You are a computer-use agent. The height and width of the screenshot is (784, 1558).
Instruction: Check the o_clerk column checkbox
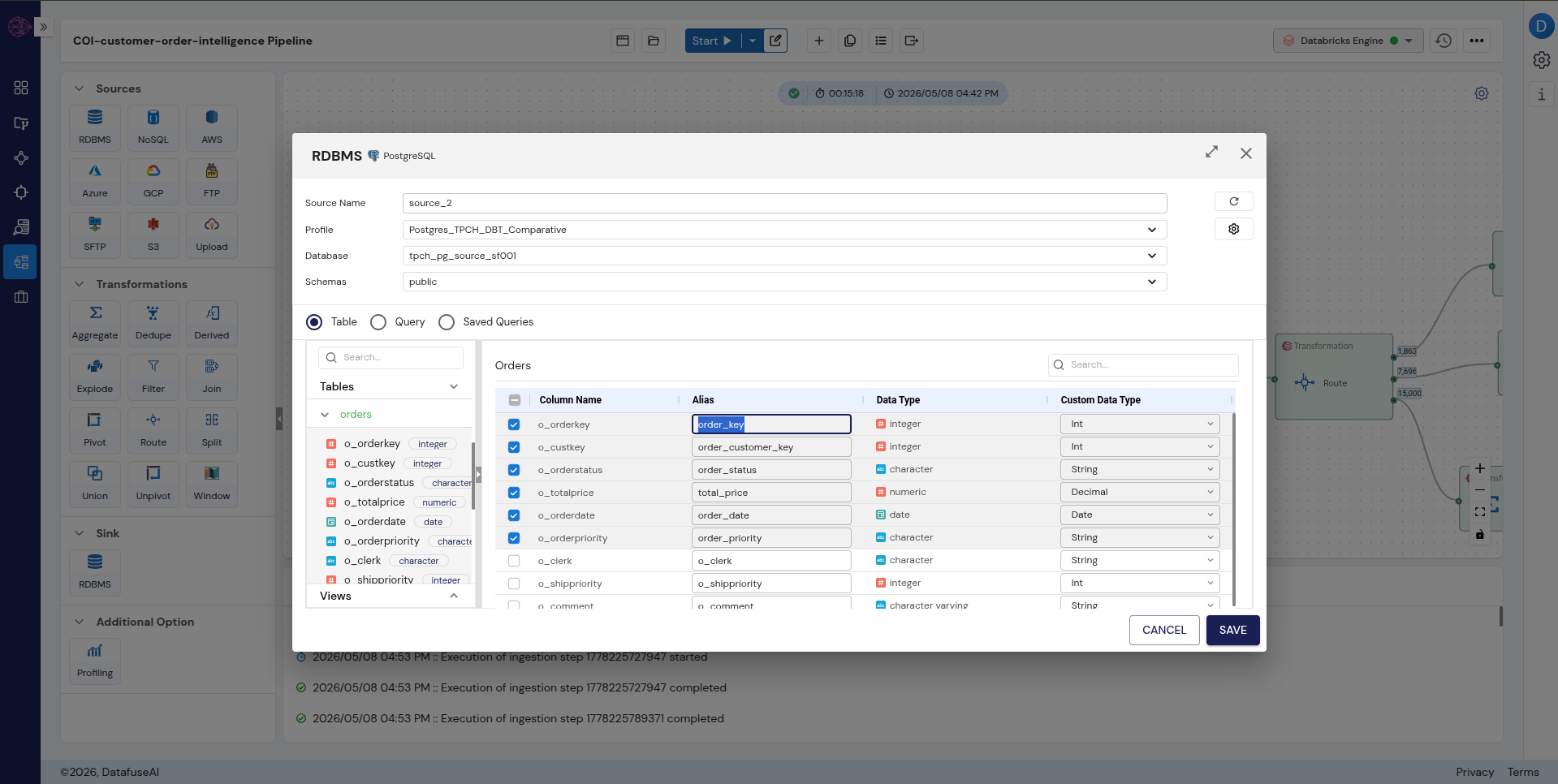[514, 561]
